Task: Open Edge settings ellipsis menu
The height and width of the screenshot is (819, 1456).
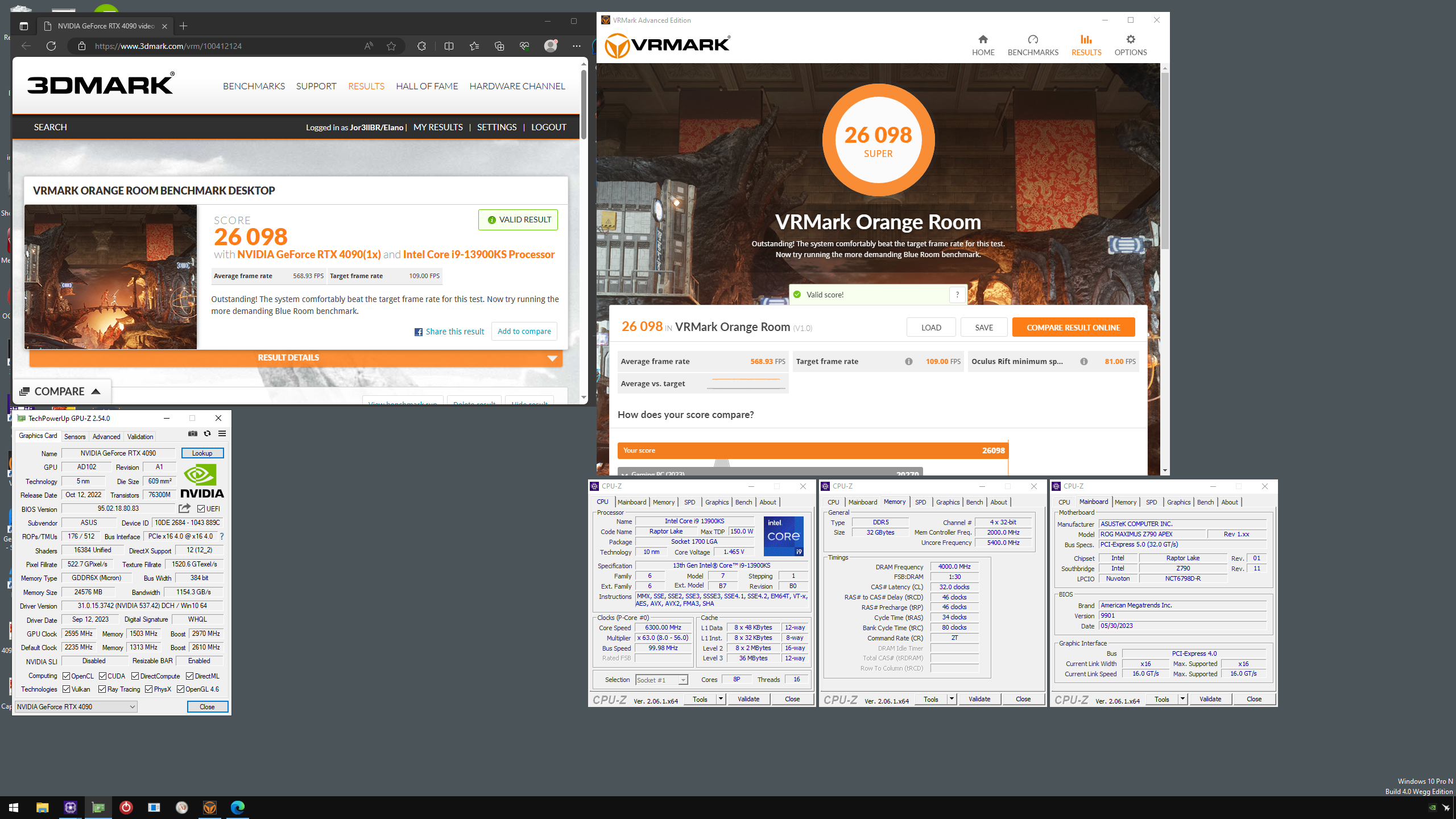Action: click(x=577, y=46)
